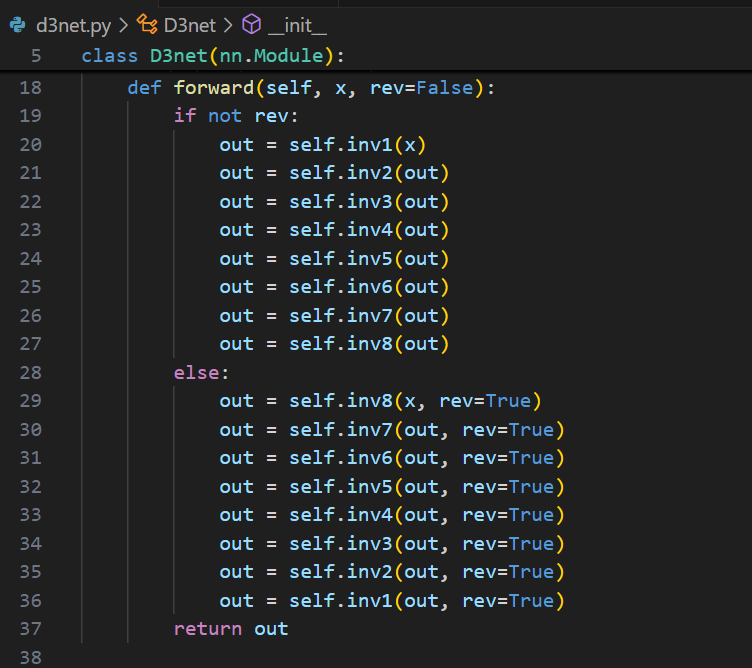752x668 pixels.
Task: Place cursor on 'def forward' definition
Action: pos(190,88)
